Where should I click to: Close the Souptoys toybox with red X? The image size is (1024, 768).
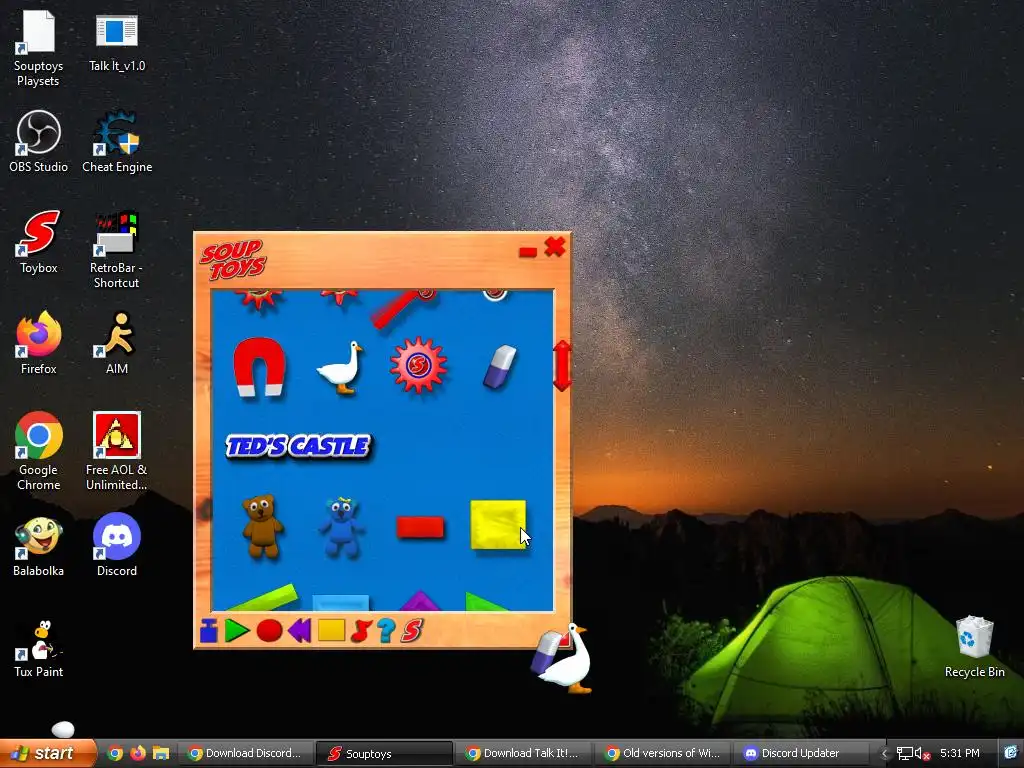point(555,247)
